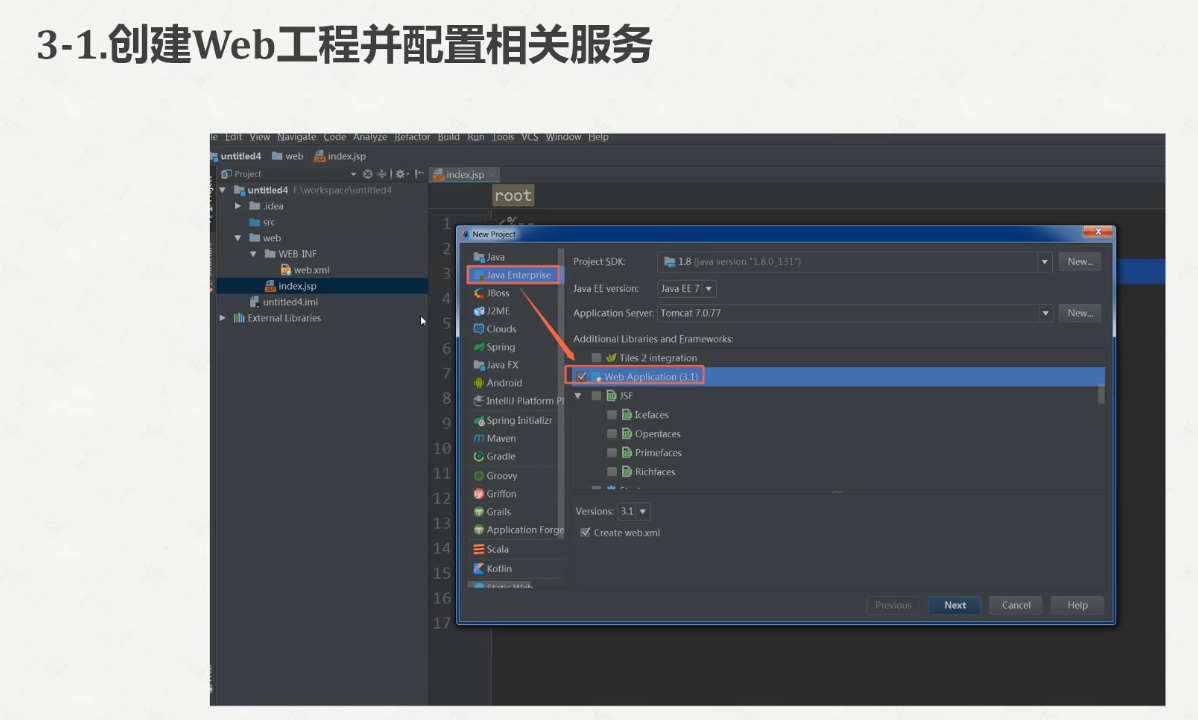
Task: Expand the .idea folder node
Action: click(x=238, y=206)
